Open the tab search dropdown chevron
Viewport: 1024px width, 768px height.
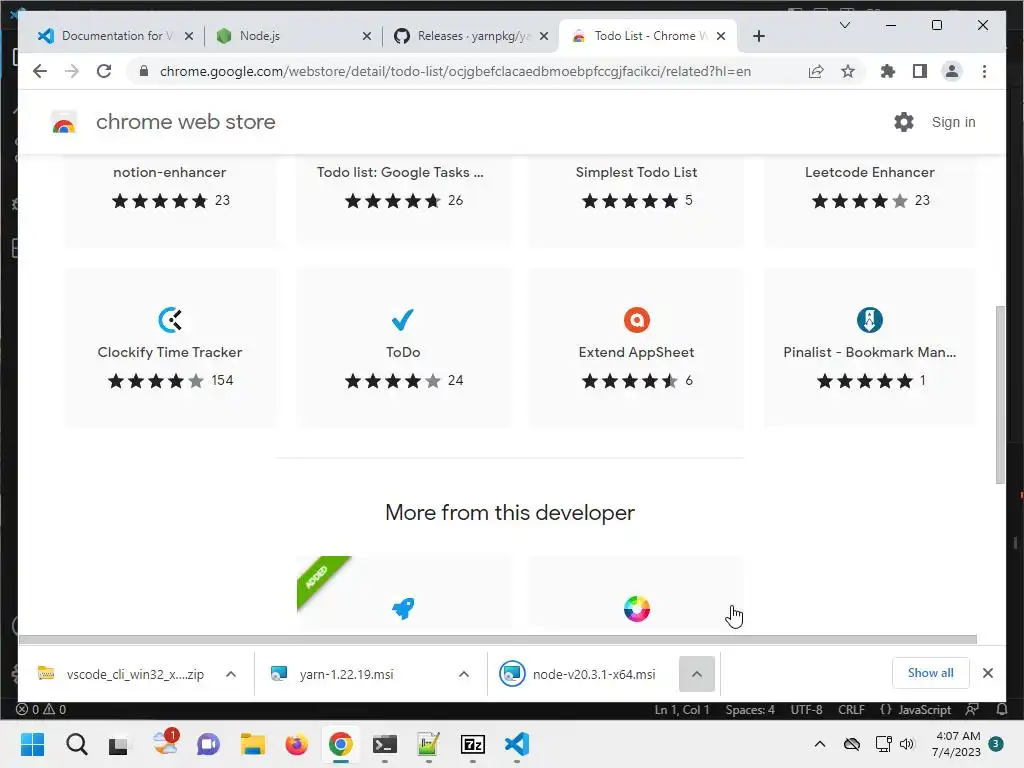point(844,25)
